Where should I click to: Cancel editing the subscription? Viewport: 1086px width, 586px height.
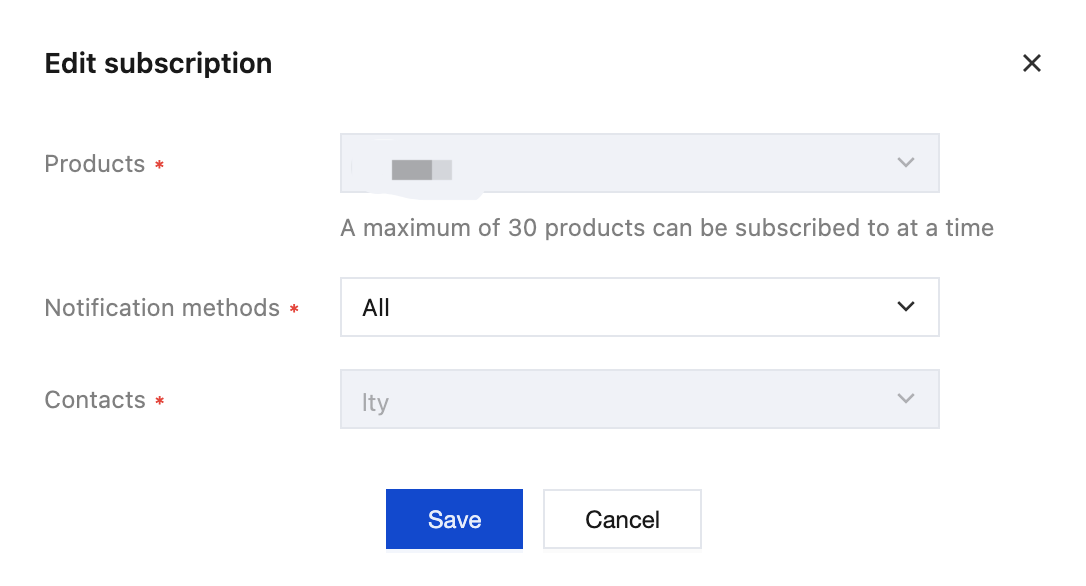(x=622, y=519)
